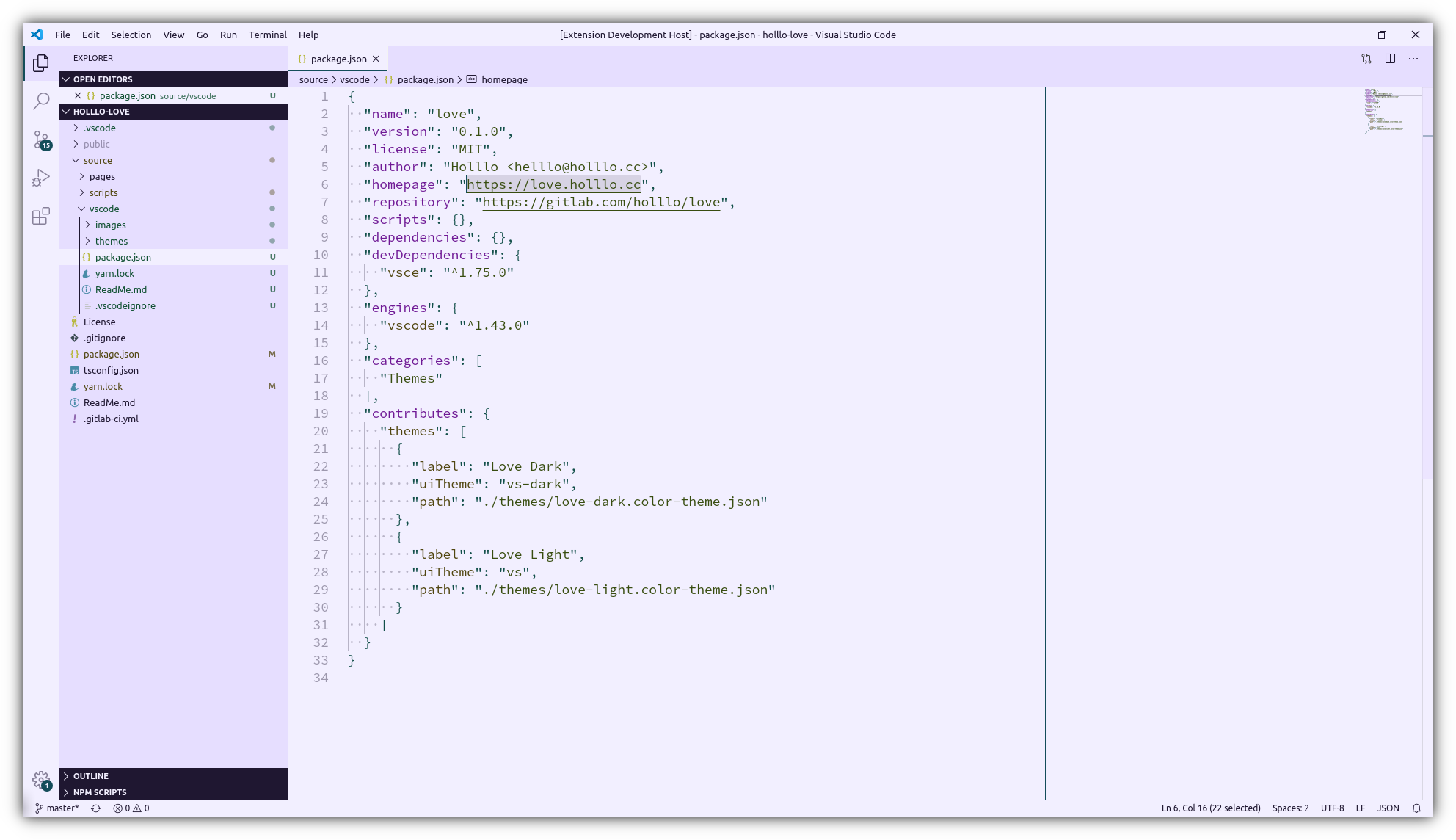Viewport: 1456px width, 840px height.
Task: Collapse the EXPLORER header title
Action: (x=93, y=58)
